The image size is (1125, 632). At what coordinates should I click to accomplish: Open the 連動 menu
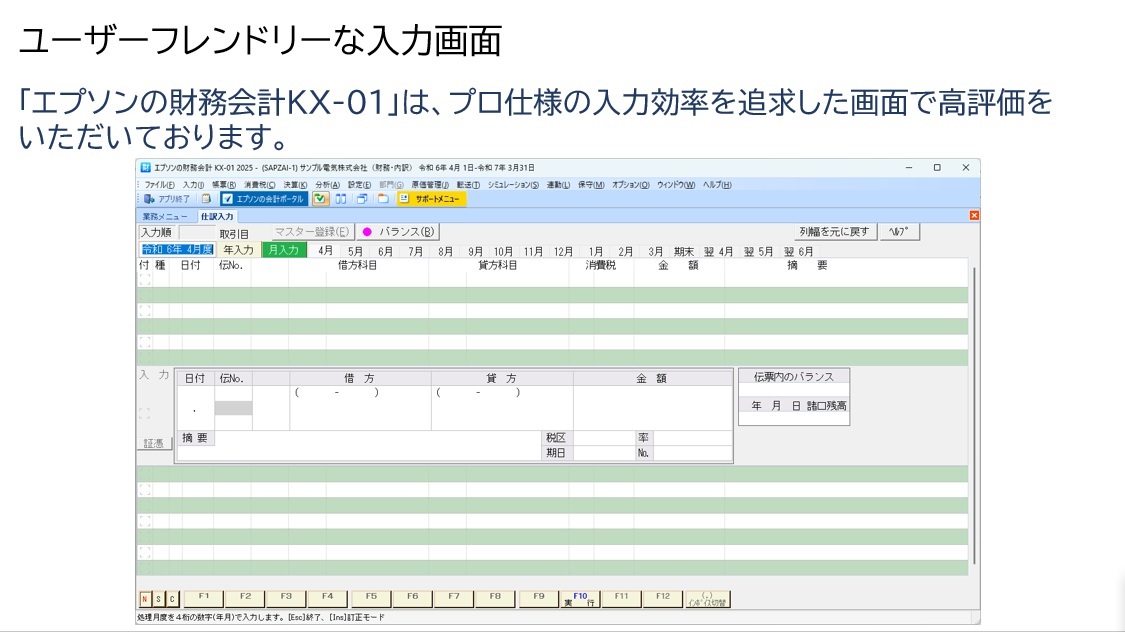pos(558,185)
